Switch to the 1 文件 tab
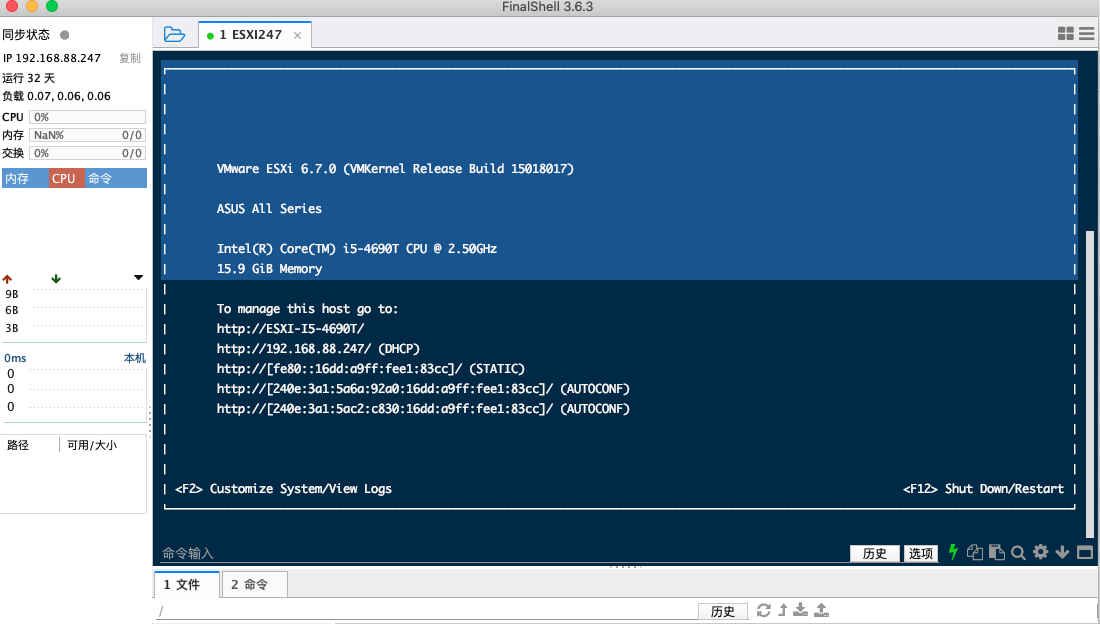Viewport: 1100px width, 624px height. [x=187, y=584]
